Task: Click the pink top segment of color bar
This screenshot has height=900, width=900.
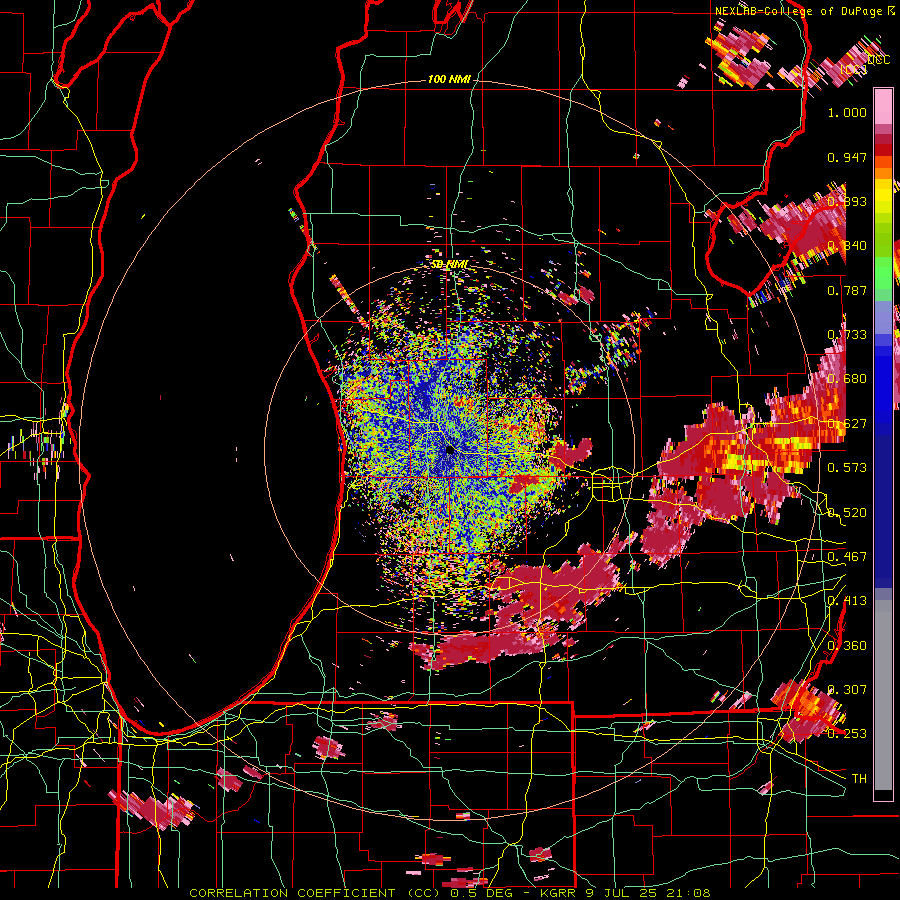Action: pyautogui.click(x=883, y=106)
